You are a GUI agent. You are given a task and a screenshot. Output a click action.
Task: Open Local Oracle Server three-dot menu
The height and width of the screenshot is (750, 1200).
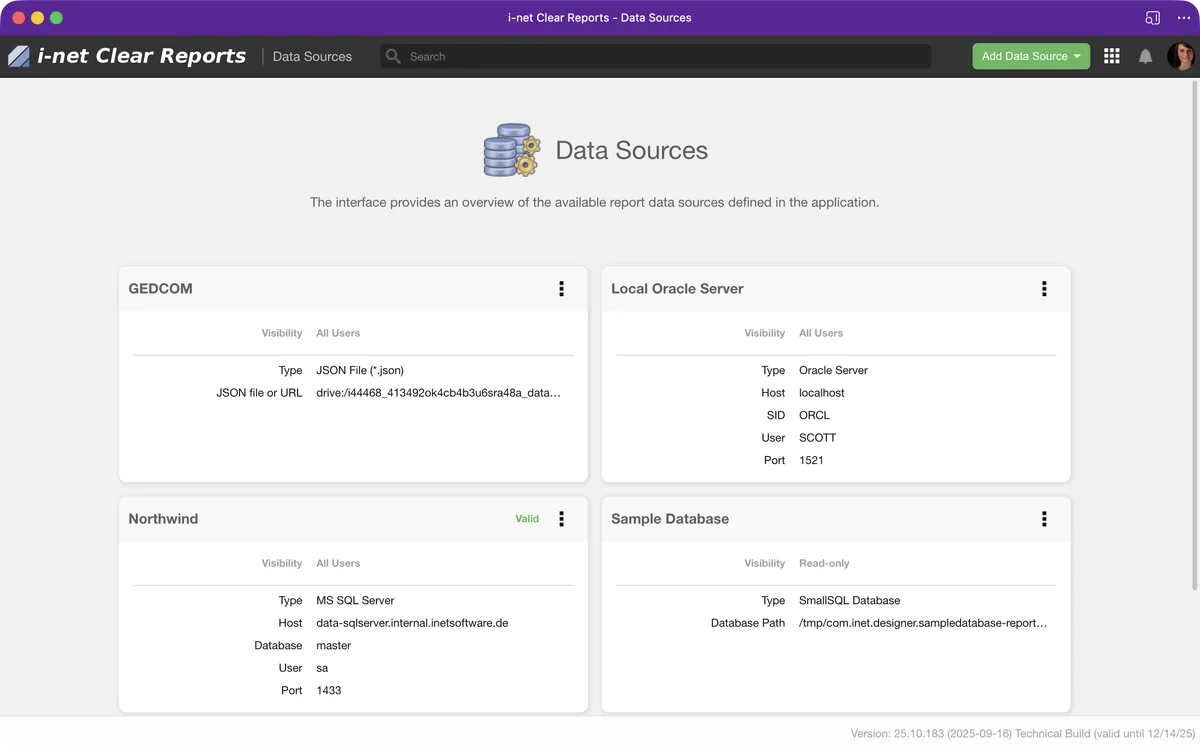[x=1044, y=289]
